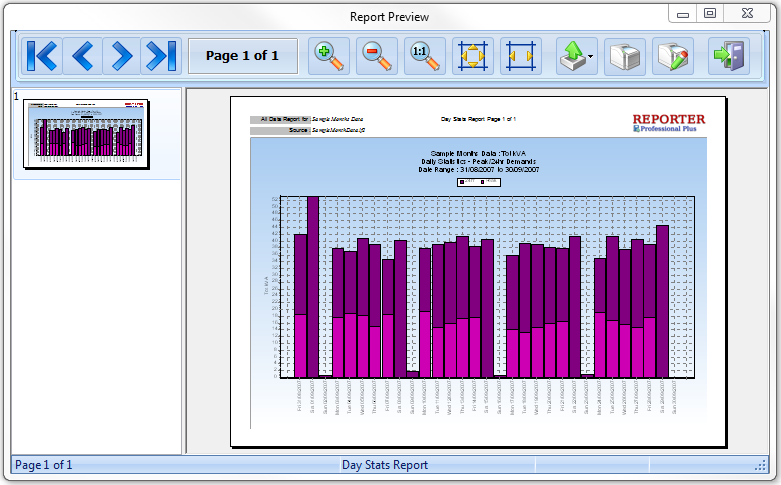Click 'Day Stats Report' in status bar

[385, 465]
